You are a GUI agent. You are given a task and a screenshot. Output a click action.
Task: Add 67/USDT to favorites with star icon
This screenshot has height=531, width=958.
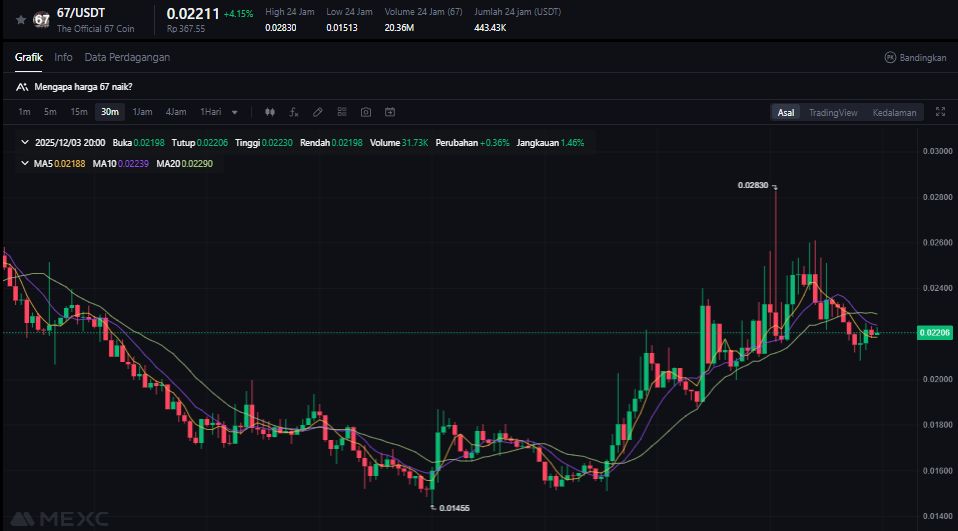(20, 19)
